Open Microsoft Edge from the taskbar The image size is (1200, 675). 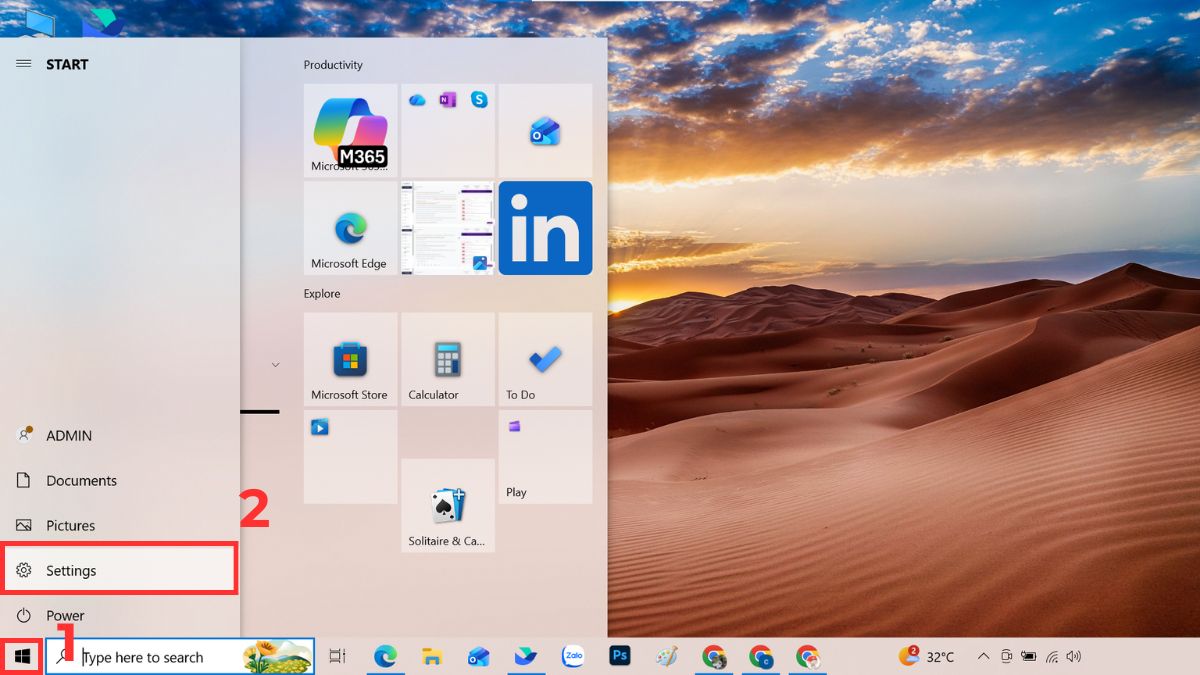385,657
